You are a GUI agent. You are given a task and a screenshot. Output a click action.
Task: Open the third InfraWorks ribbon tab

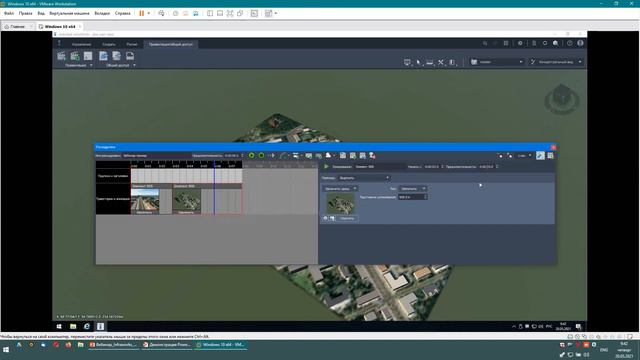click(x=131, y=44)
